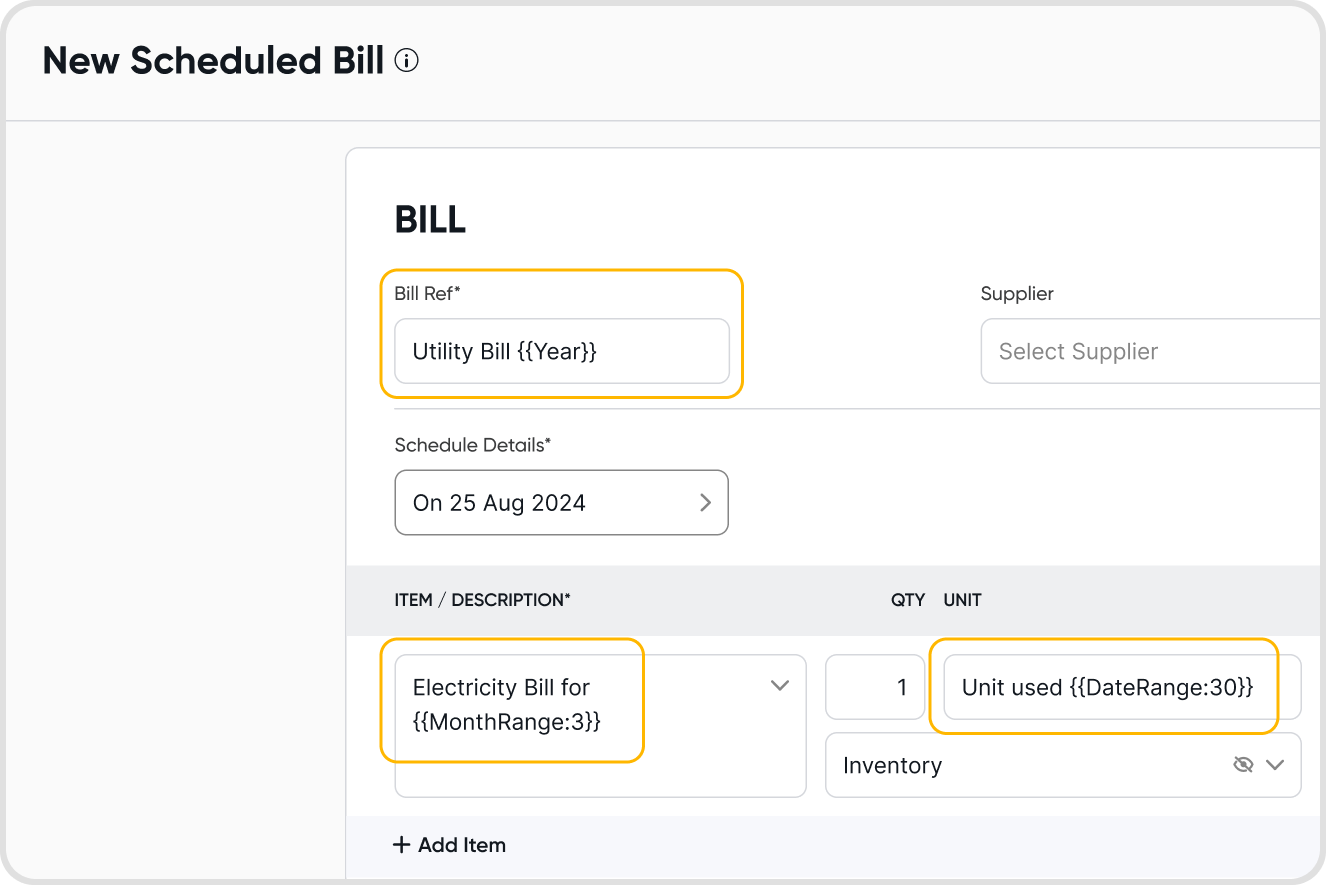
Task: Expand the Inventory account dropdown arrow
Action: pos(1275,765)
